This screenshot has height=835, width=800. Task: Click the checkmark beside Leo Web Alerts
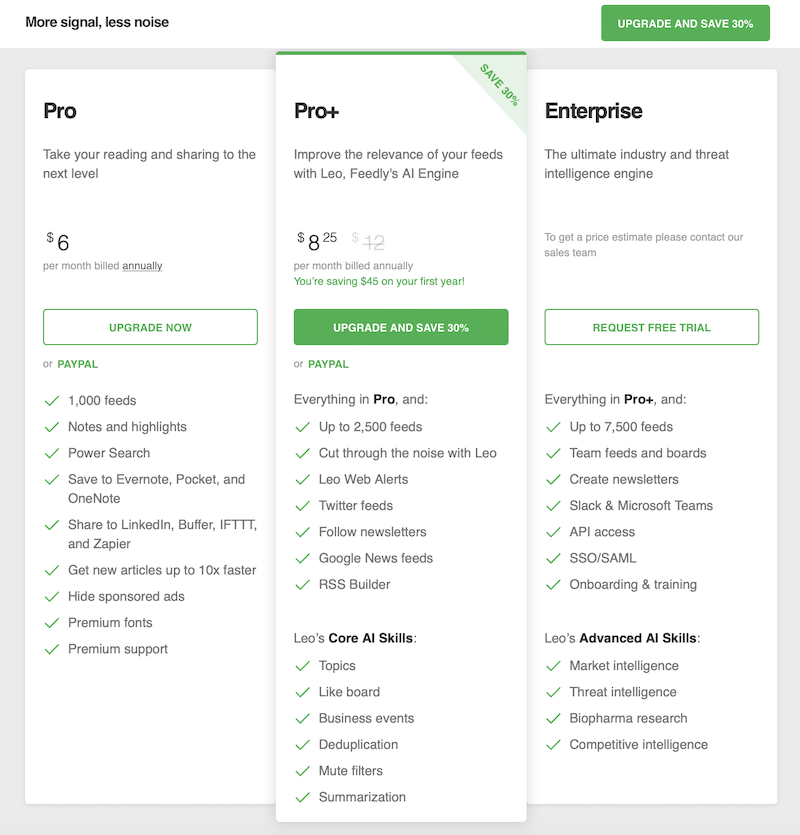click(x=302, y=480)
